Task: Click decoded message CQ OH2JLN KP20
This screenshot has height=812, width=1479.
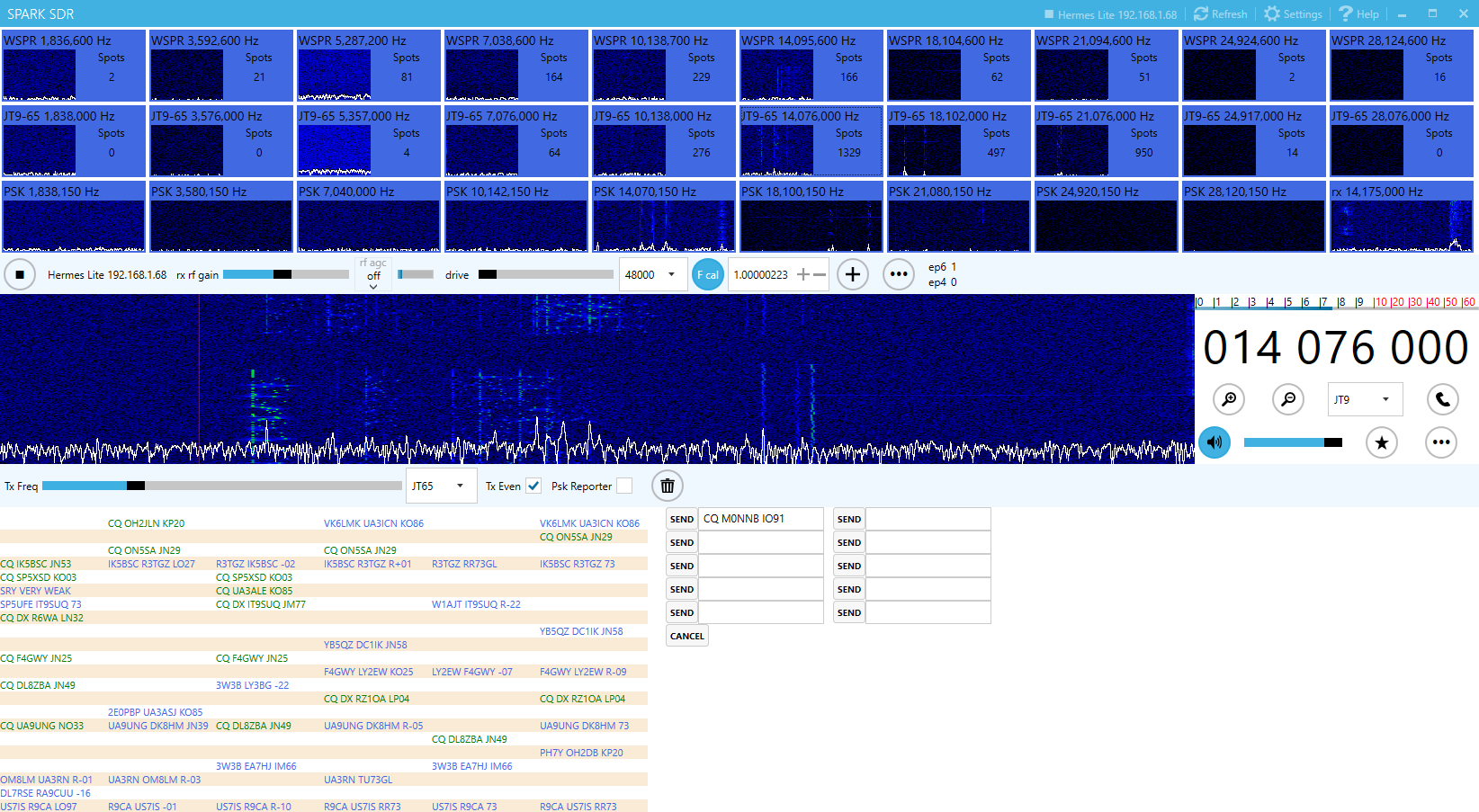Action: tap(146, 523)
